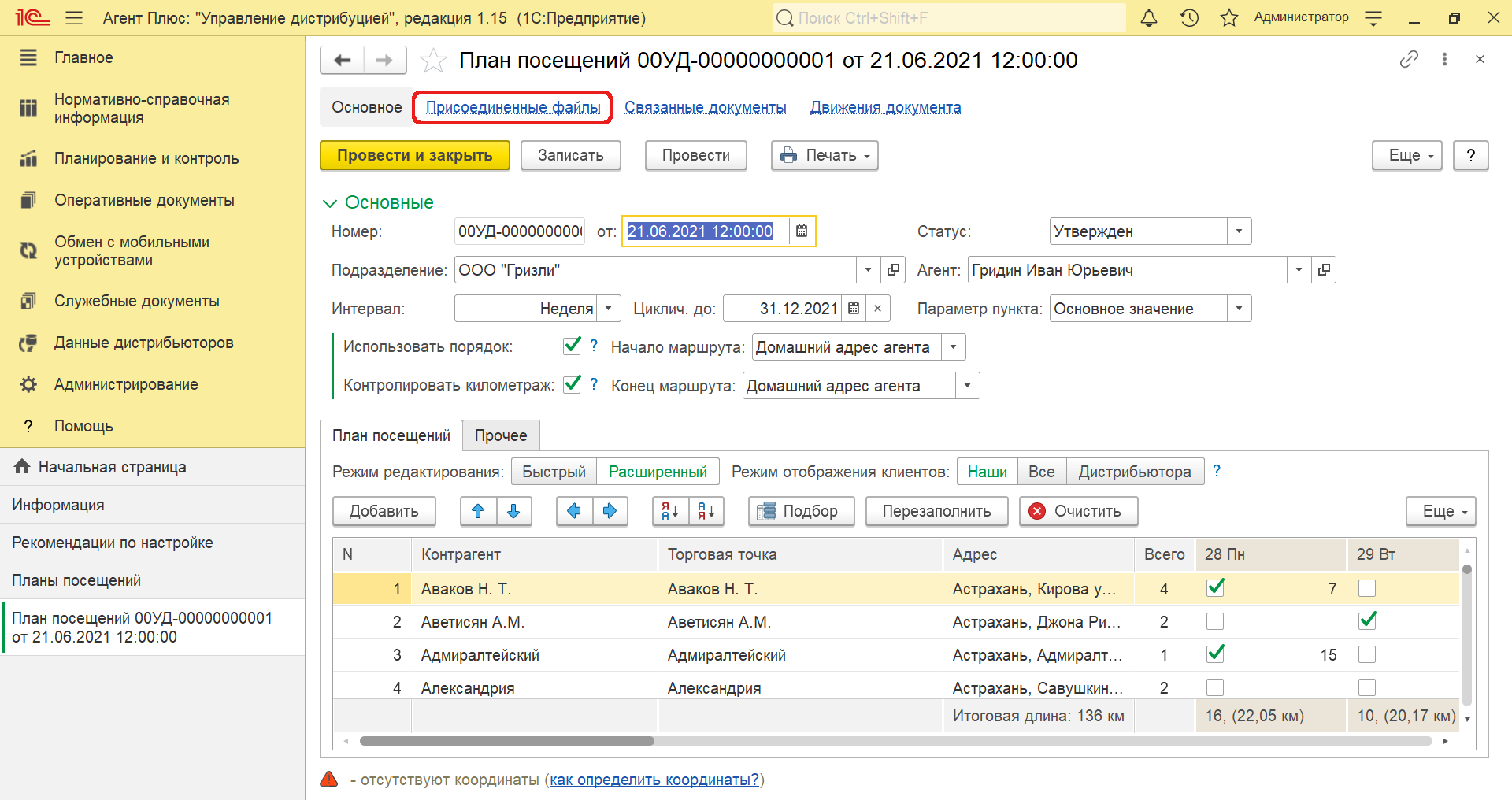Viewport: 1512px width, 800px height.
Task: Check 29 Вт for Адмиралтейский
Action: [x=1367, y=654]
